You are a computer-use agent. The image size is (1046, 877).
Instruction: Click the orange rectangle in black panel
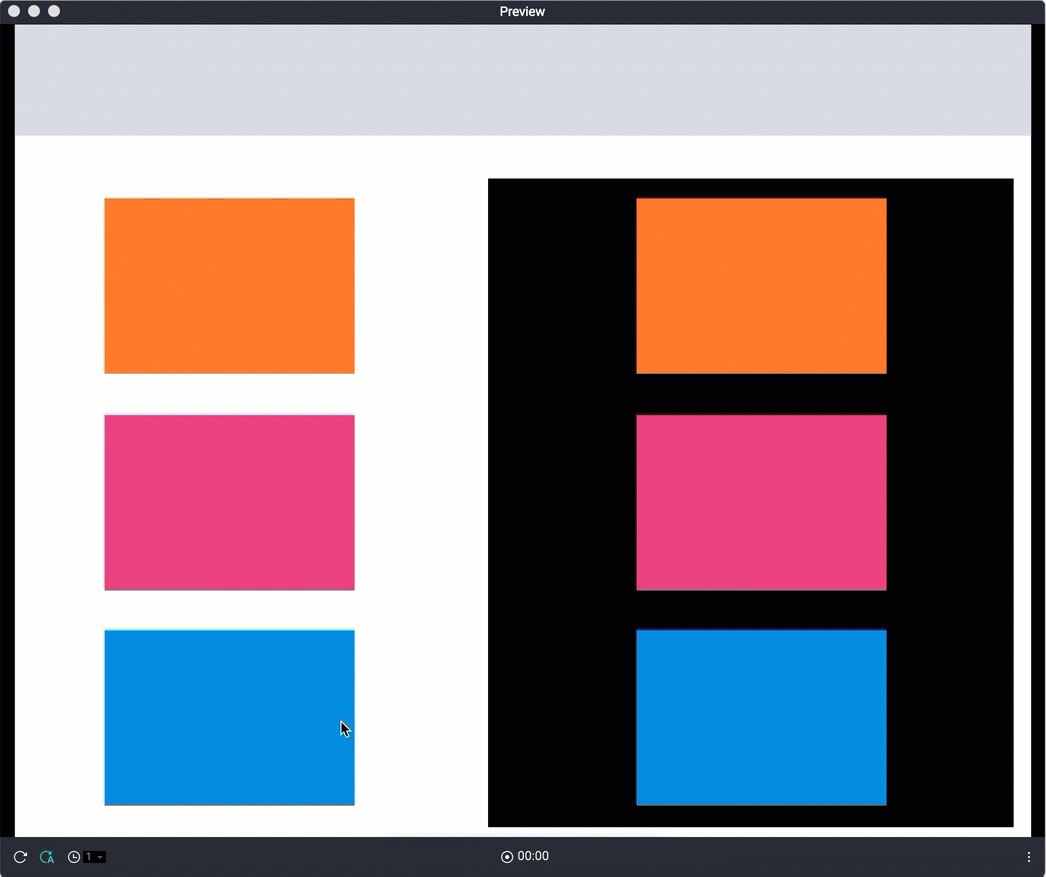[761, 285]
